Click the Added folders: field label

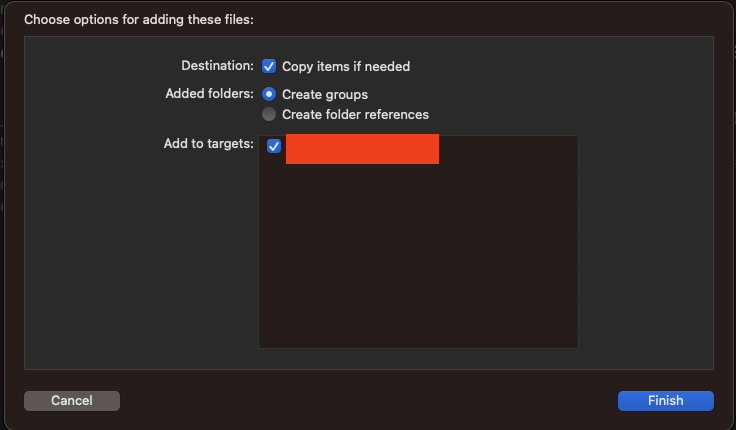tap(209, 94)
